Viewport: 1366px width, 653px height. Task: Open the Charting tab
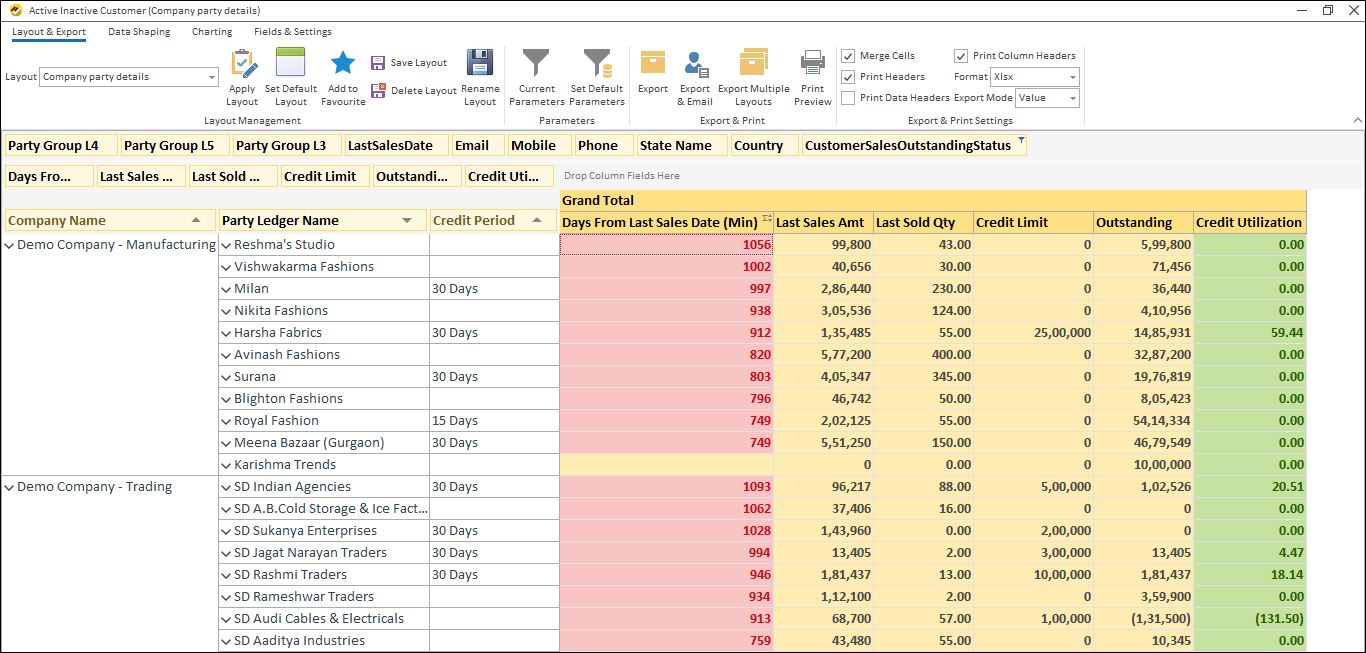click(211, 31)
